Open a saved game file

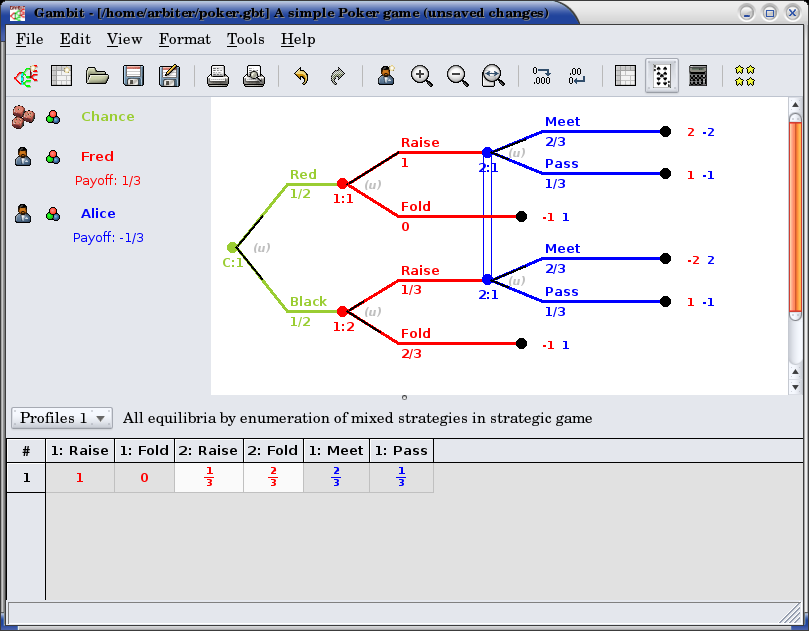[97, 76]
